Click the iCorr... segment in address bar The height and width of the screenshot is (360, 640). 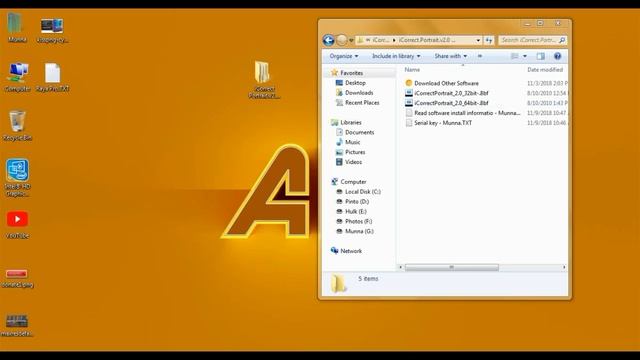coord(380,40)
